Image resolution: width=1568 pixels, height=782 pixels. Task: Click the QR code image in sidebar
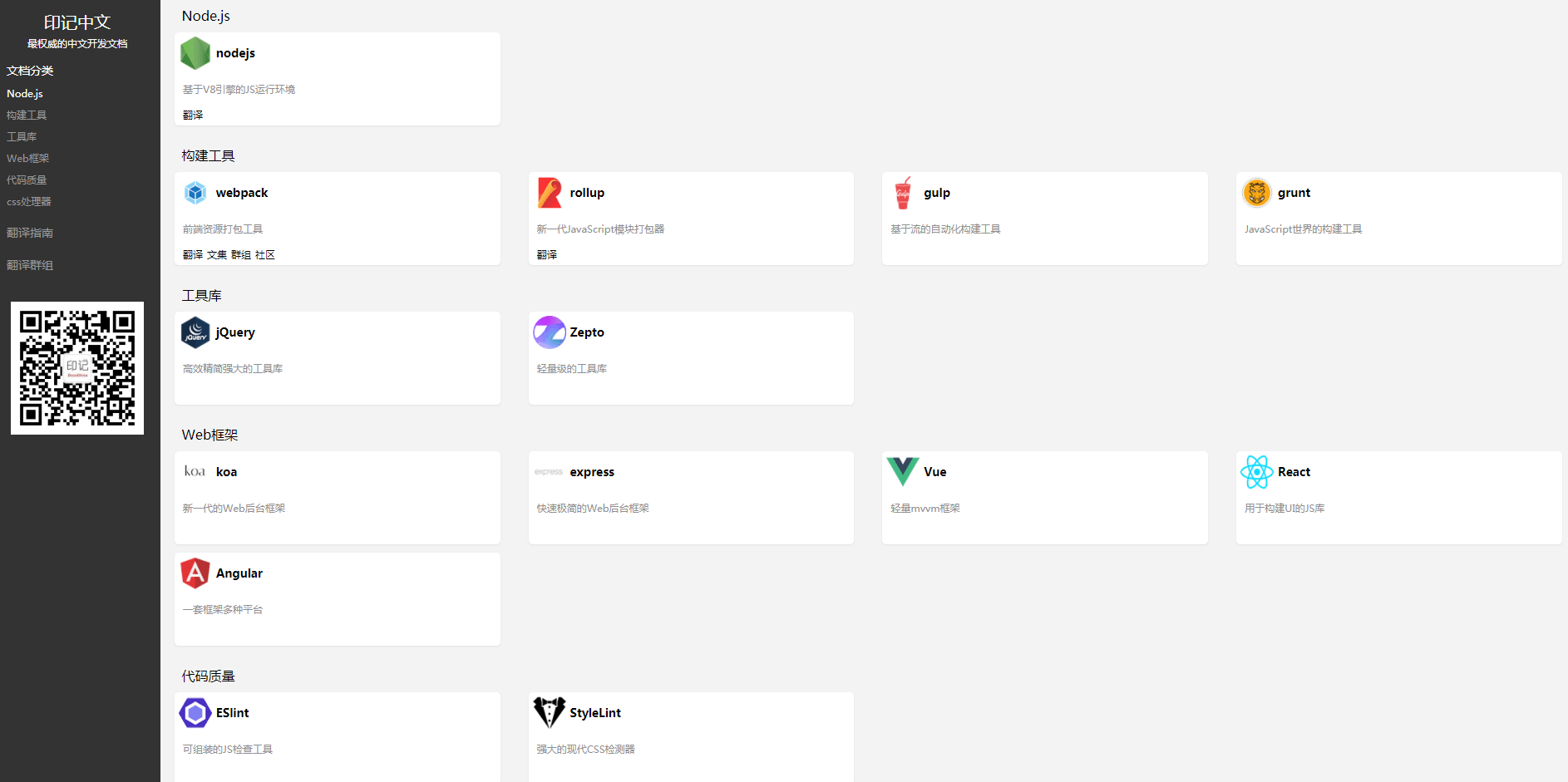coord(77,368)
